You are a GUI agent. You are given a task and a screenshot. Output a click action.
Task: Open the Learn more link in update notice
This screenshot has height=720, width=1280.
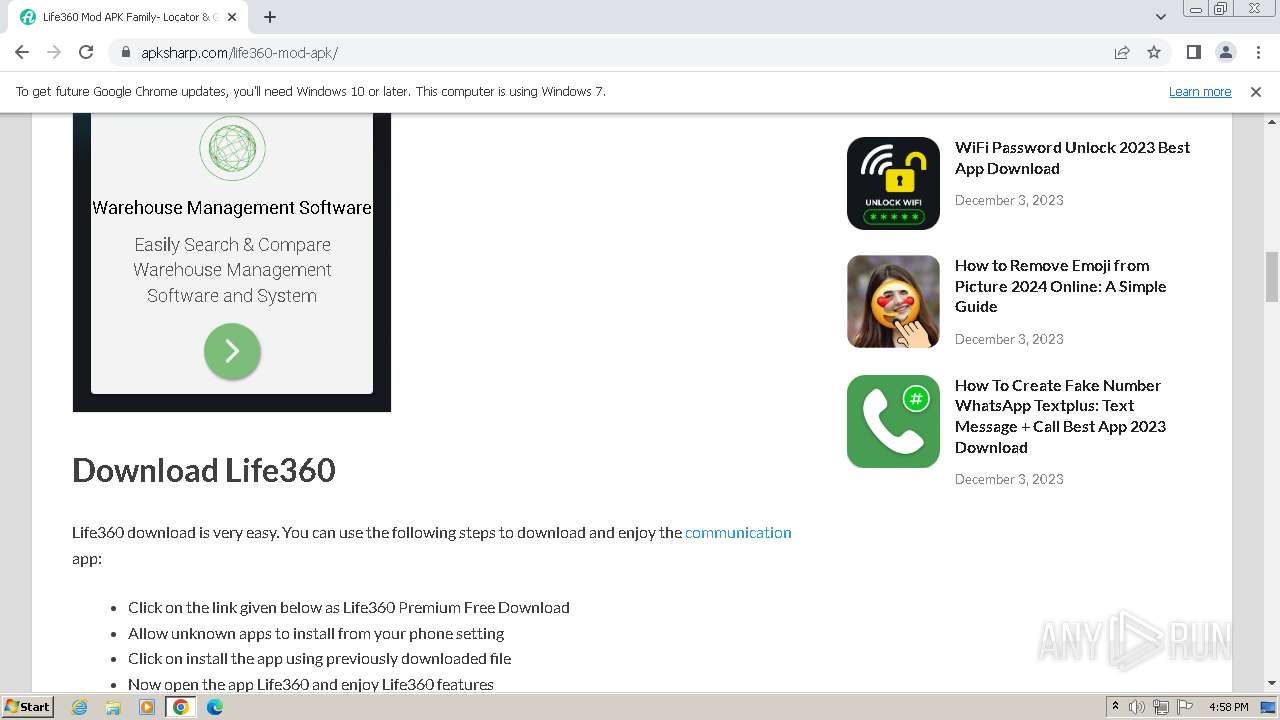(x=1200, y=92)
